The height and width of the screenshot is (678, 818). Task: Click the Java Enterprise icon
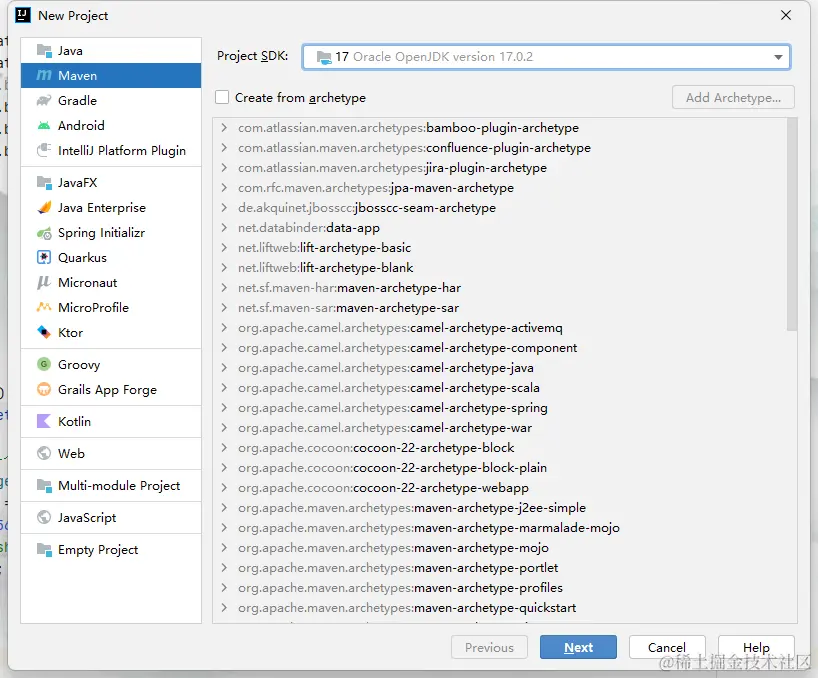pos(44,208)
